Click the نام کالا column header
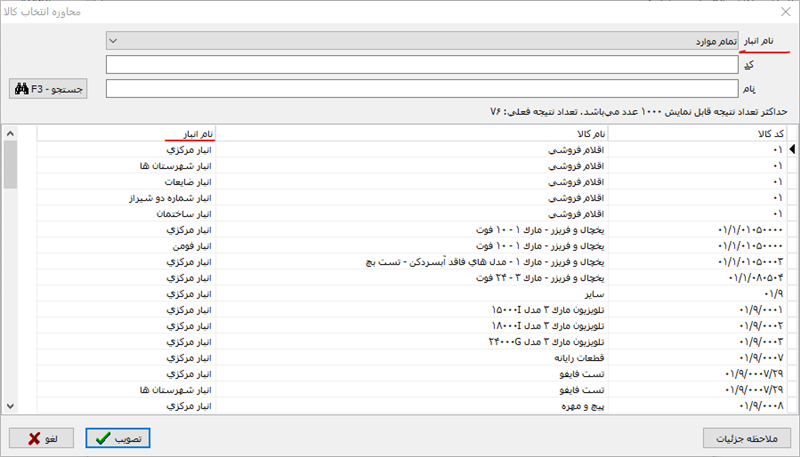This screenshot has width=800, height=457. [412, 133]
